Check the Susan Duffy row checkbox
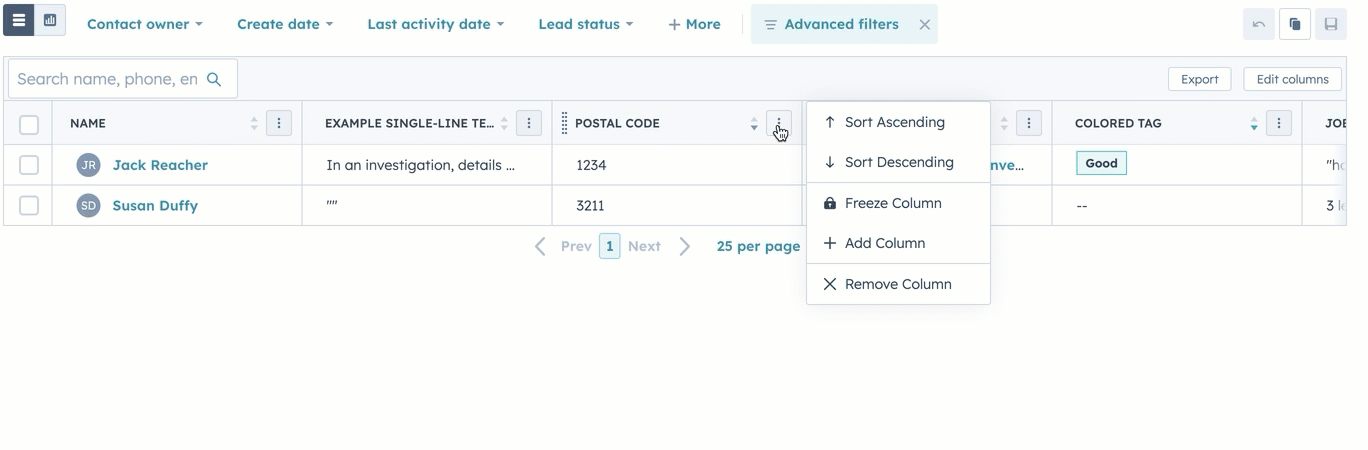The height and width of the screenshot is (450, 1368). tap(29, 205)
